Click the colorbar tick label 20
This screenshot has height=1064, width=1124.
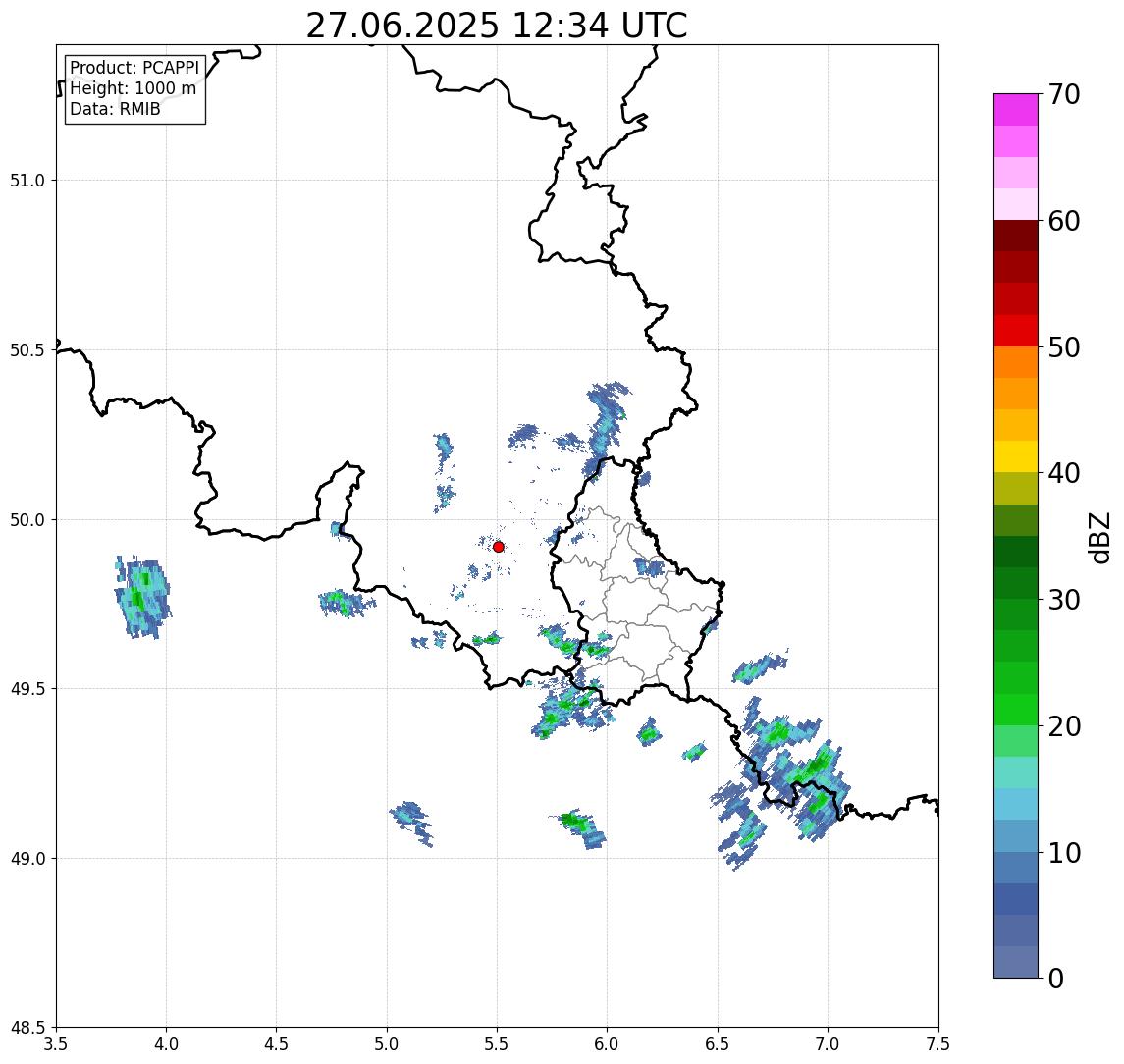[x=1064, y=726]
